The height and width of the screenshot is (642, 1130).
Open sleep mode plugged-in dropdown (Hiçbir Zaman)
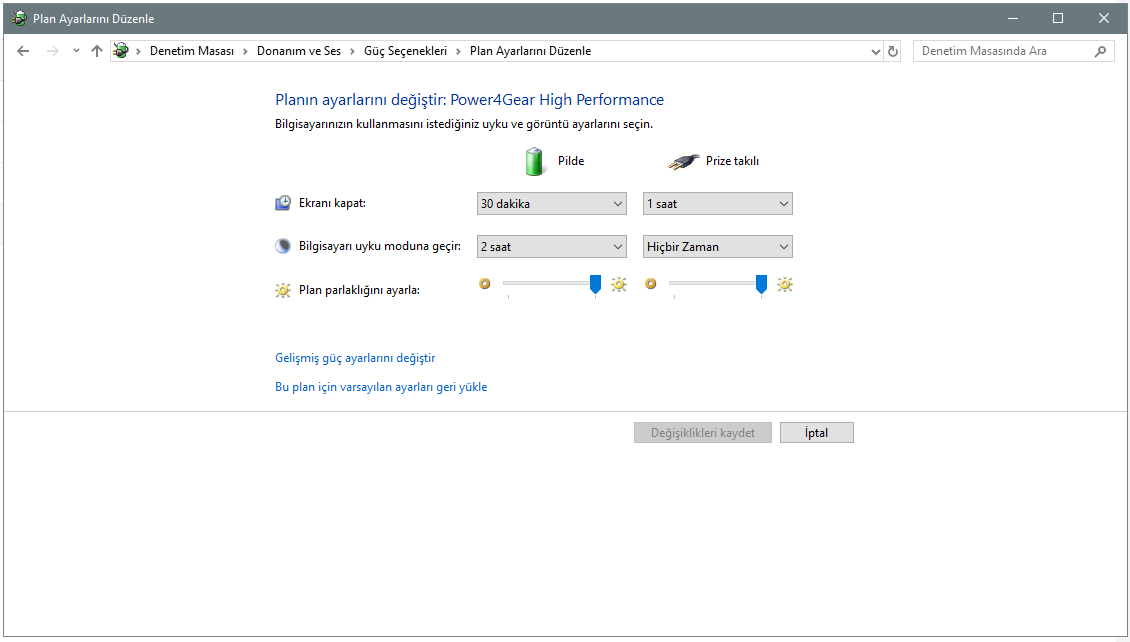718,246
